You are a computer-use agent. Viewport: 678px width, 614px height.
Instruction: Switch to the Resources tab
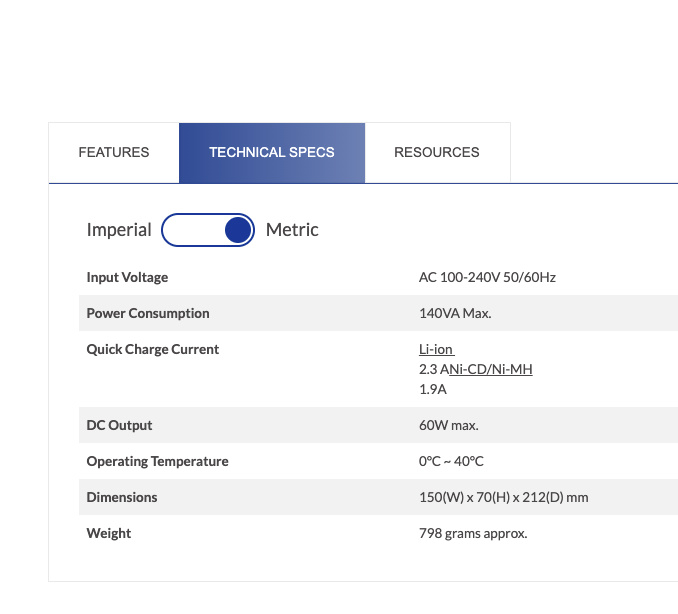click(x=437, y=153)
